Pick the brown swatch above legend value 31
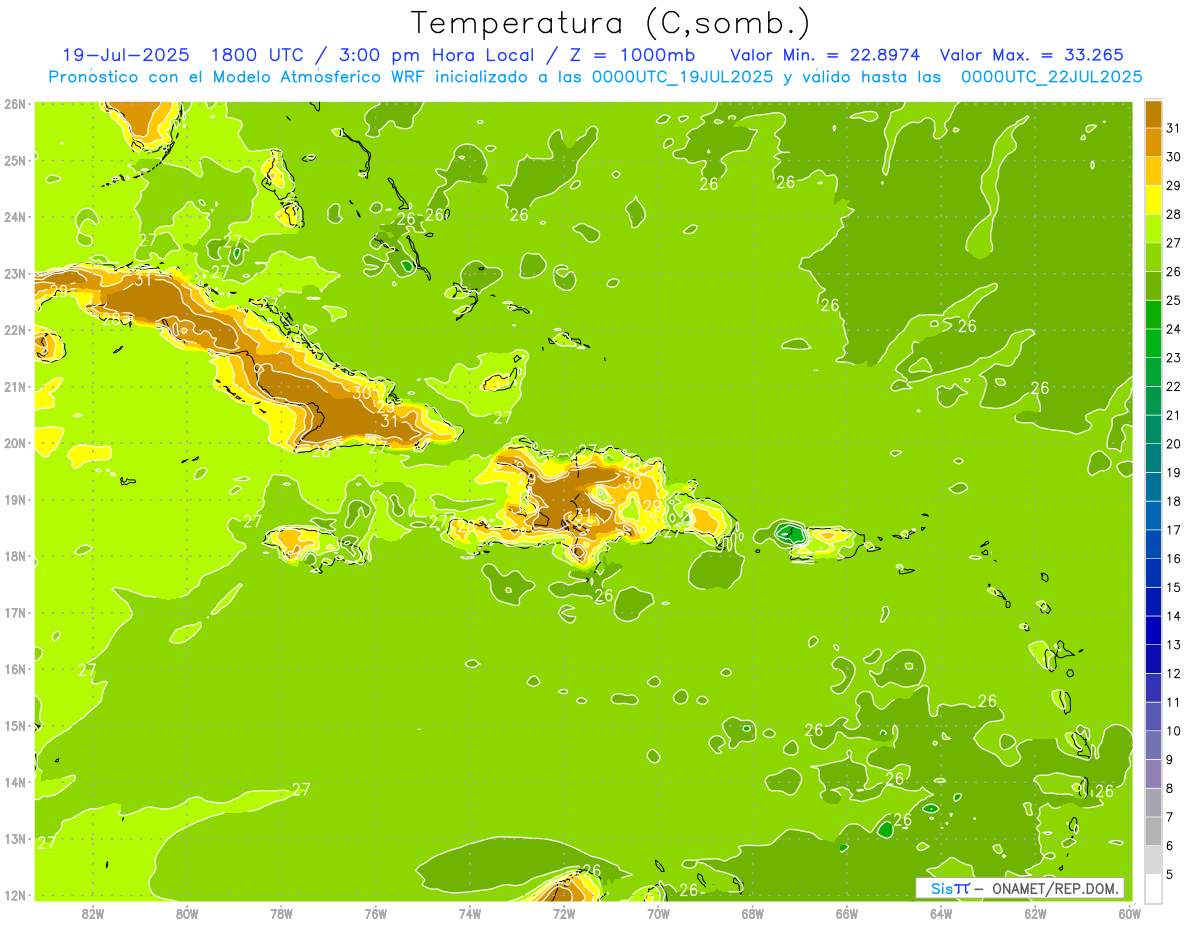Screen dimensions: 1200x927 pyautogui.click(x=1153, y=114)
